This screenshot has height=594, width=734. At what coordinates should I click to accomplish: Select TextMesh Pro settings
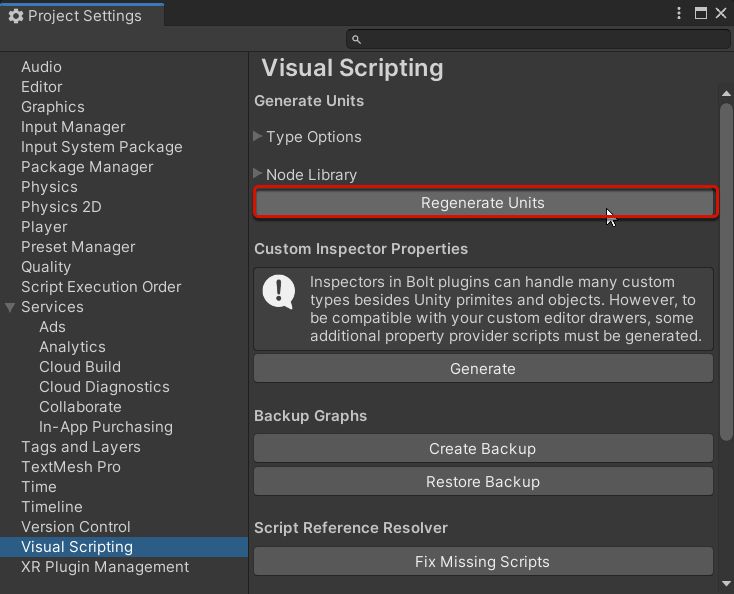(x=71, y=467)
